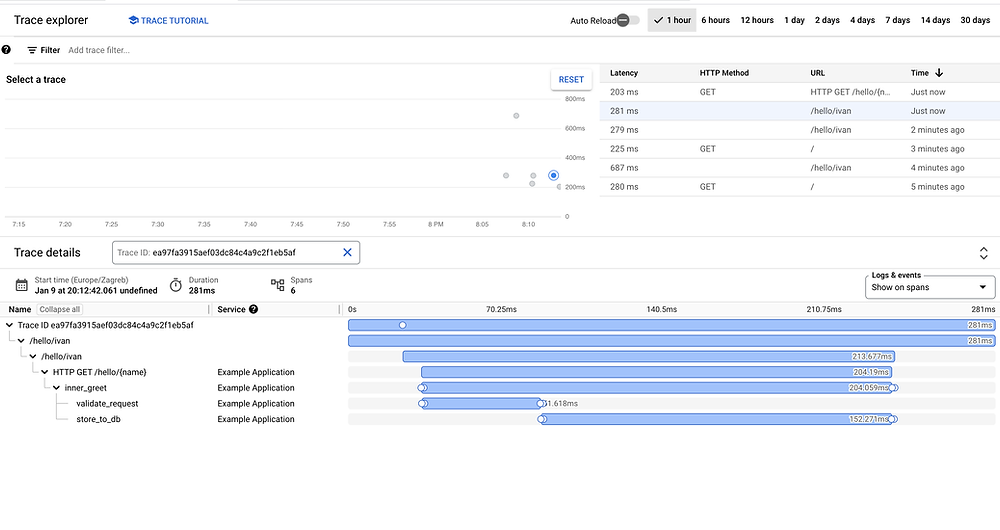Select the 1 hour time range
The width and height of the screenshot is (1000, 530).
(672, 20)
